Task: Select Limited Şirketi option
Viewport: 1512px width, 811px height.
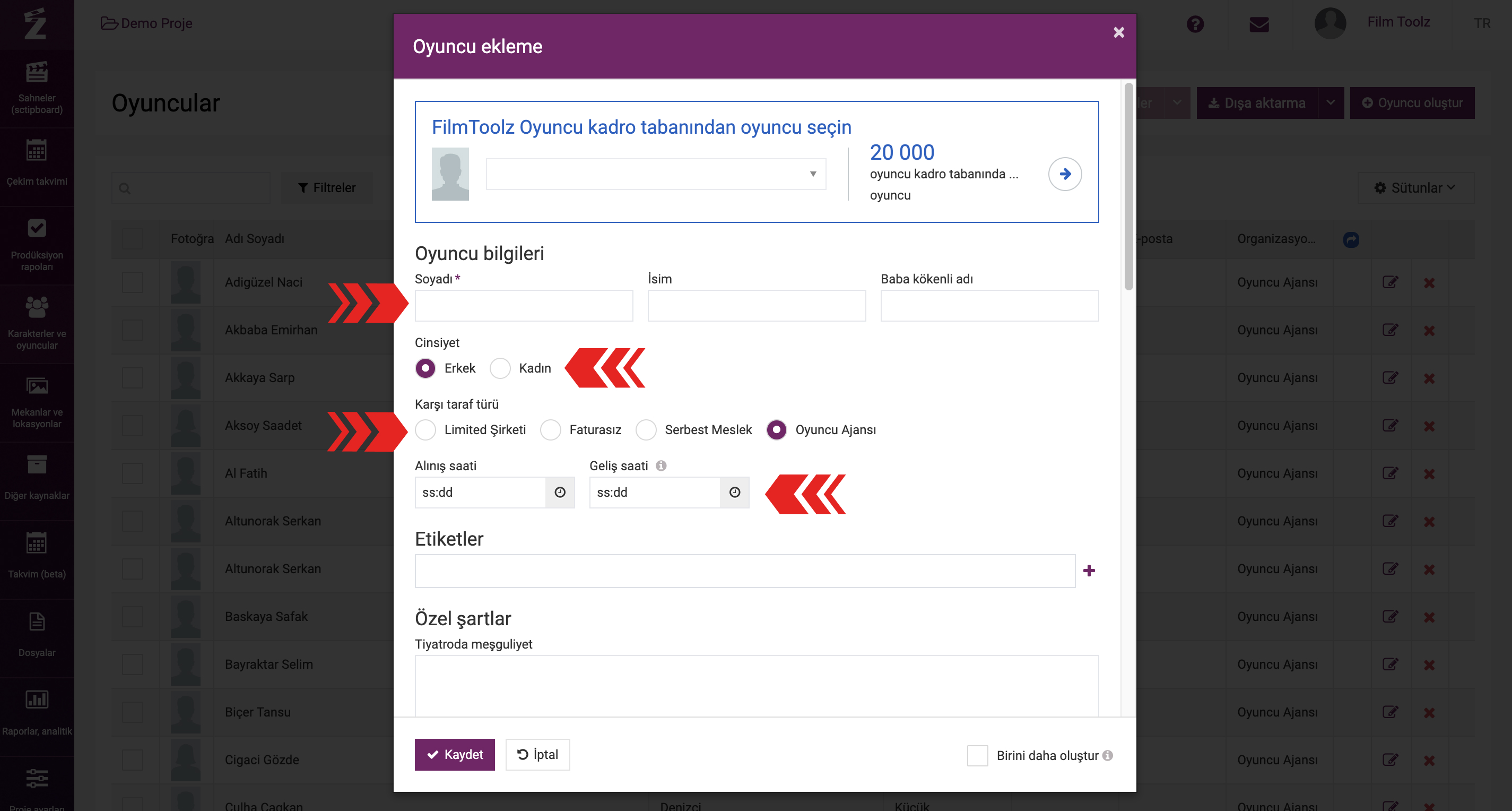Action: [425, 430]
